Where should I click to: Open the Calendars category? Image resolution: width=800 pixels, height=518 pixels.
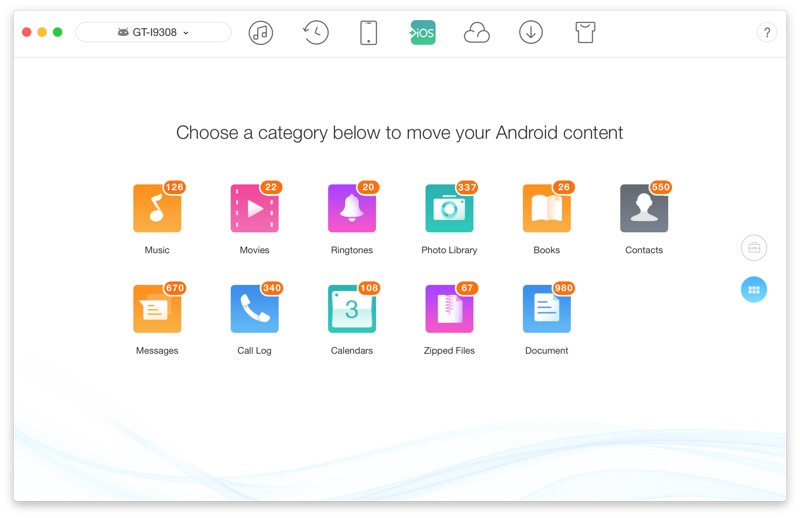[352, 309]
